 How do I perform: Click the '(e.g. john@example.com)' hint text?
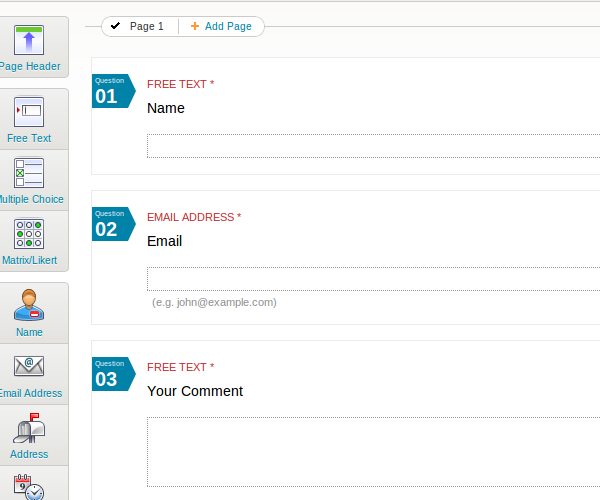pos(214,303)
